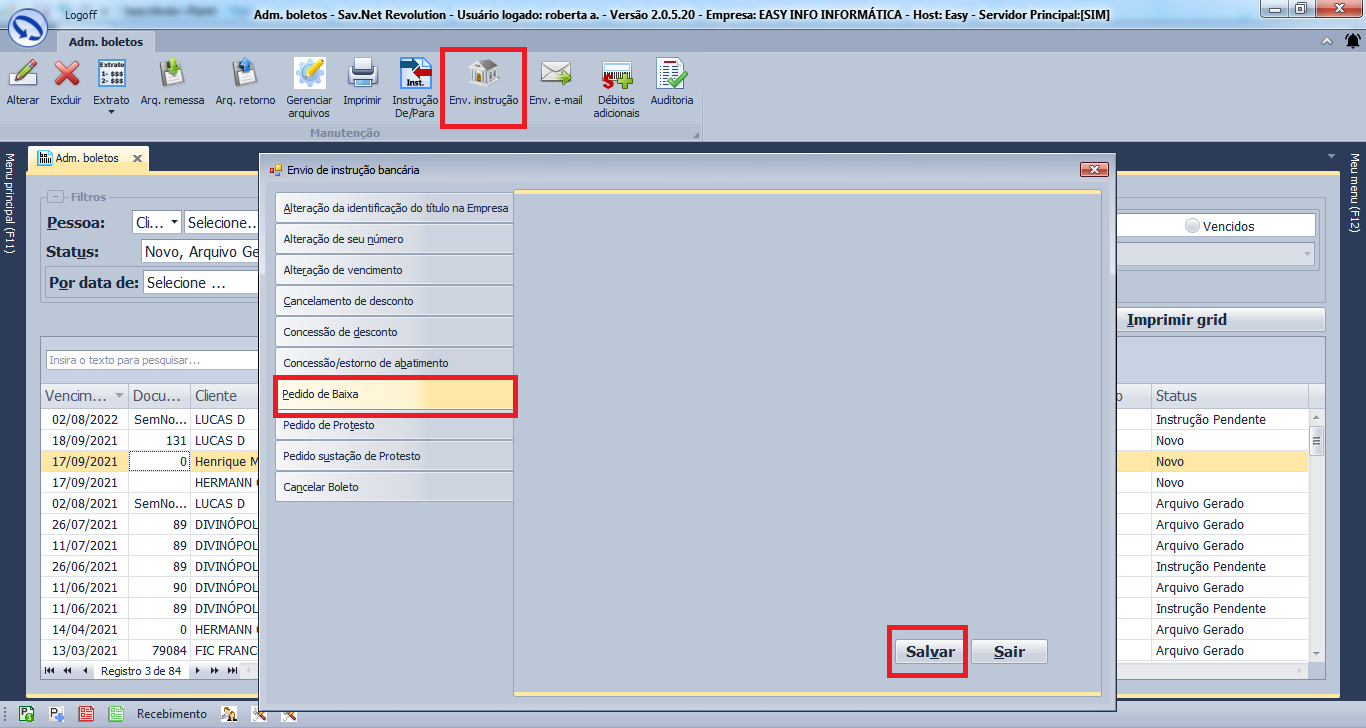Select Cancelamento de desconto instruction

(x=394, y=301)
